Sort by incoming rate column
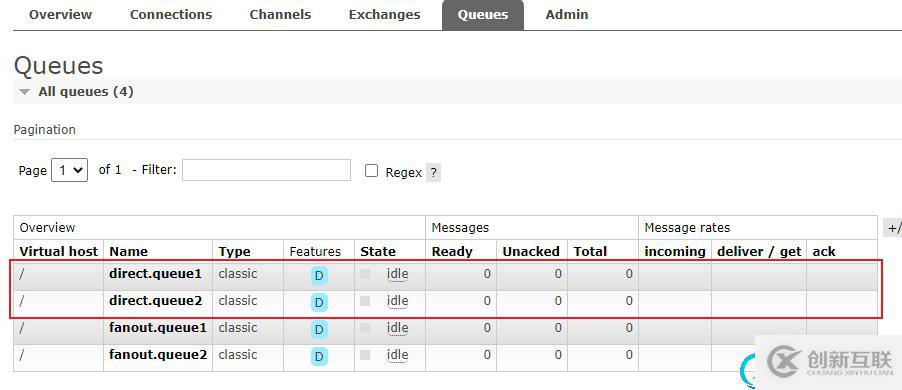Screen dimensions: 902x390 click(675, 251)
